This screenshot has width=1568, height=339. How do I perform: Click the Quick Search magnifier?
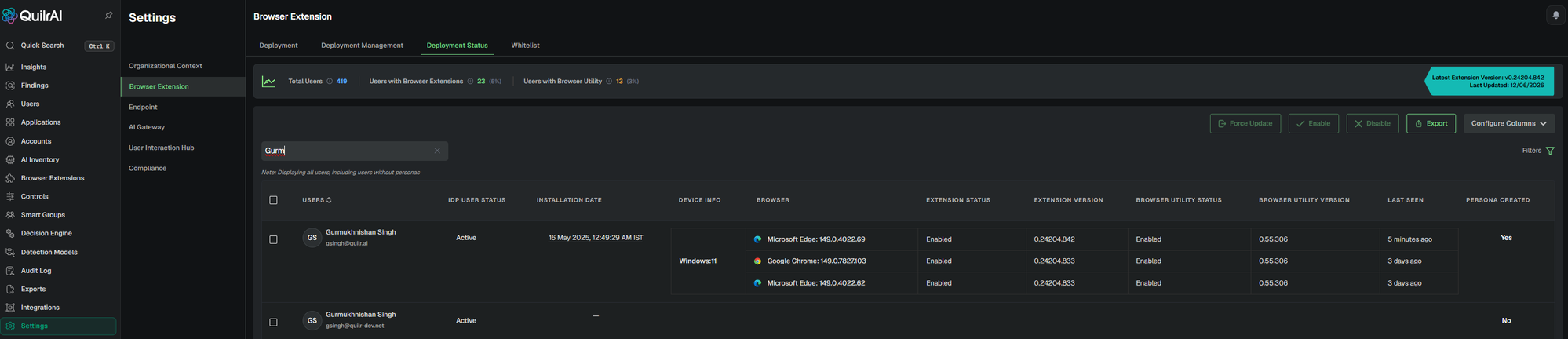[10, 46]
